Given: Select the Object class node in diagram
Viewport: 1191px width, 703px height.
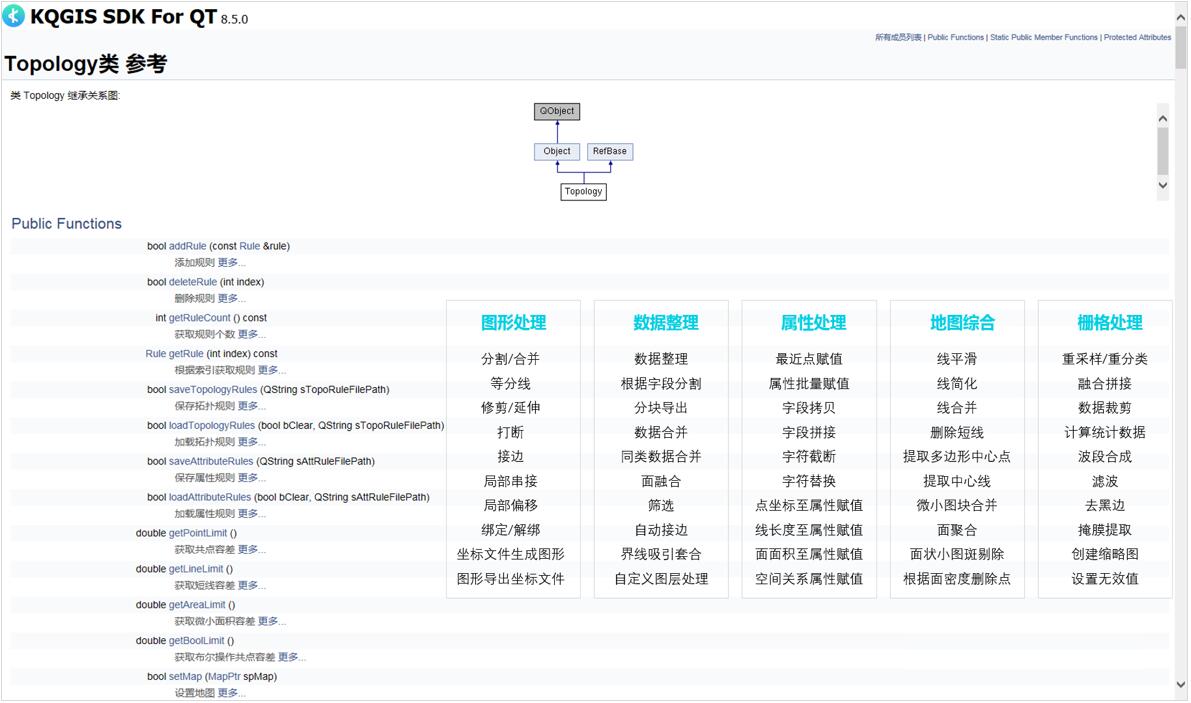Looking at the screenshot, I should (557, 152).
